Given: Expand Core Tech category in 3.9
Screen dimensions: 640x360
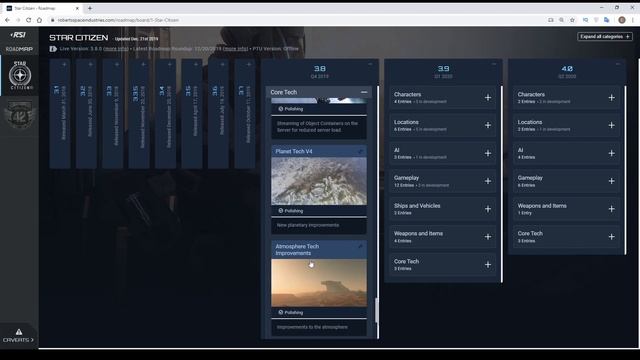Looking at the screenshot, I should click(488, 264).
